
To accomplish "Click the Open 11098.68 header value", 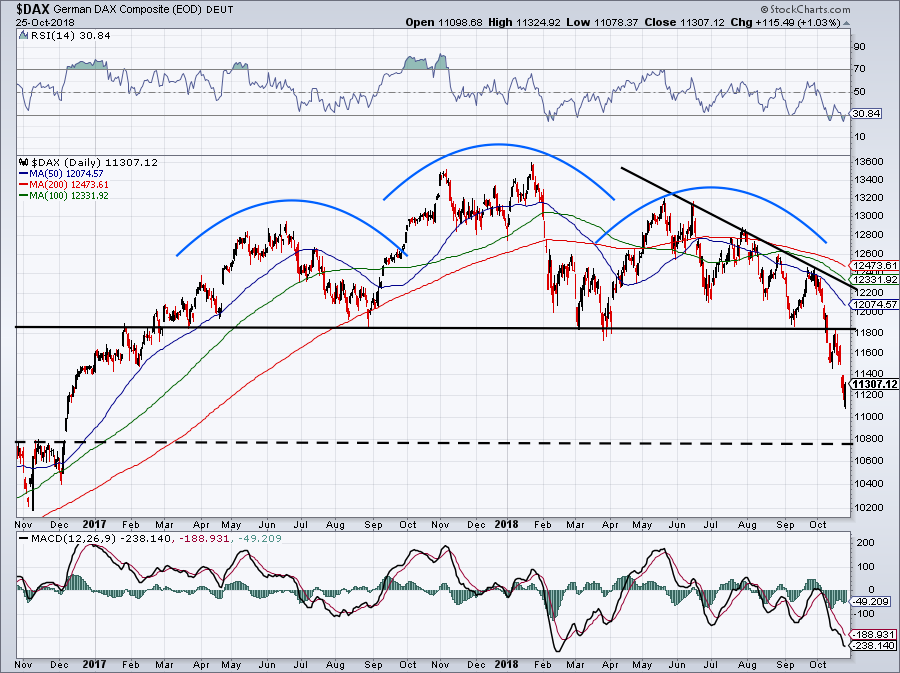I will tap(444, 22).
